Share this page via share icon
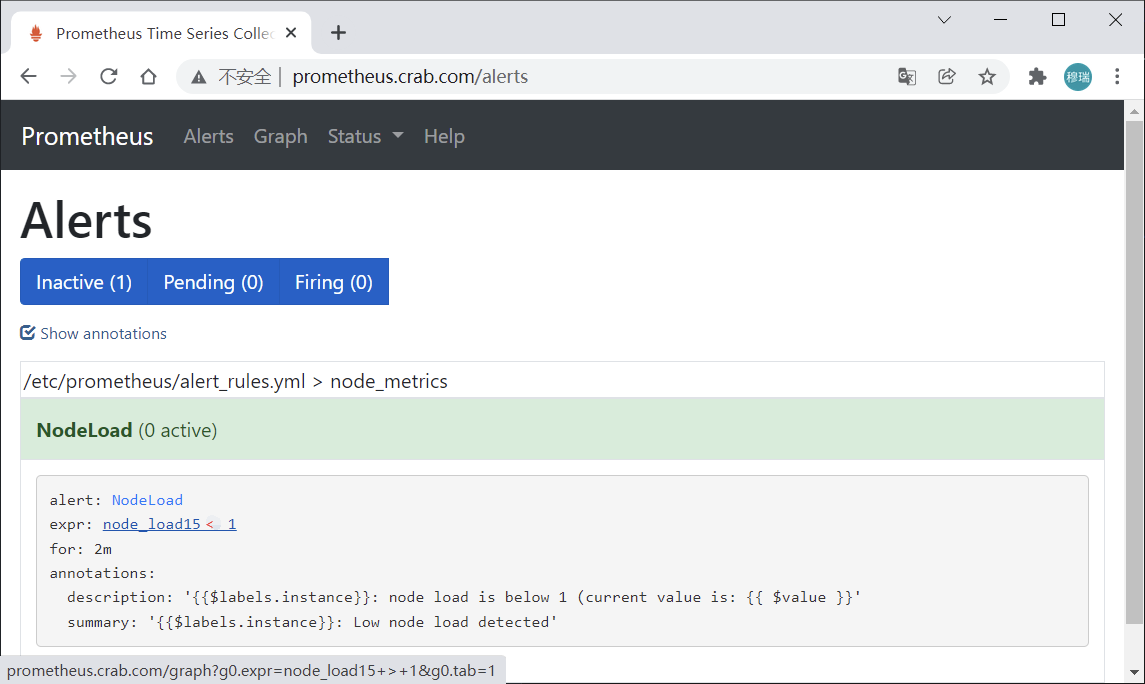This screenshot has height=684, width=1145. (x=947, y=77)
